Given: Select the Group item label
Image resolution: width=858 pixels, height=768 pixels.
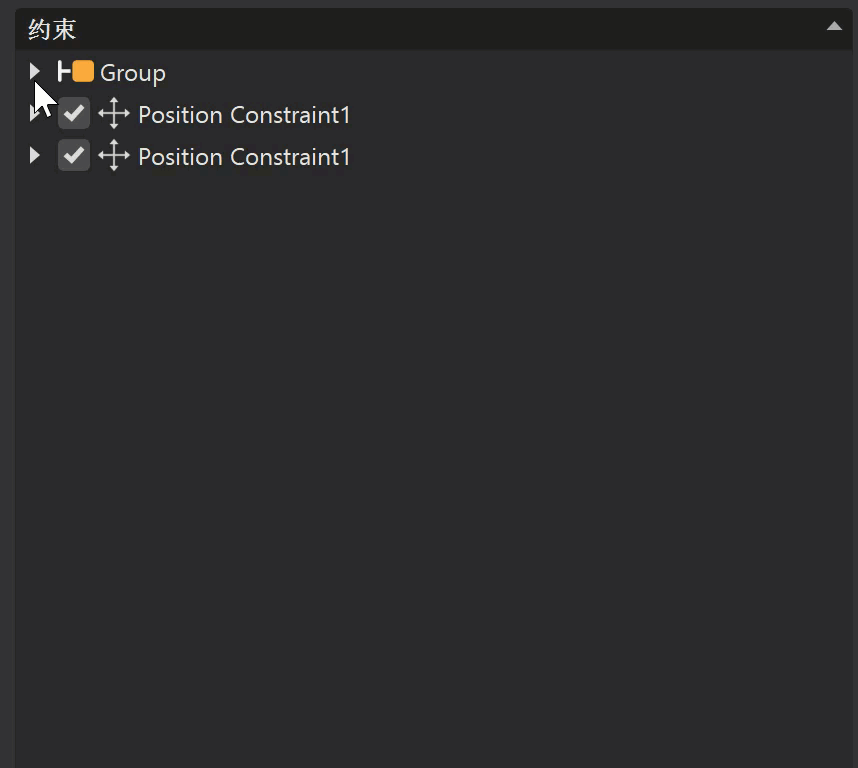Looking at the screenshot, I should [x=132, y=73].
